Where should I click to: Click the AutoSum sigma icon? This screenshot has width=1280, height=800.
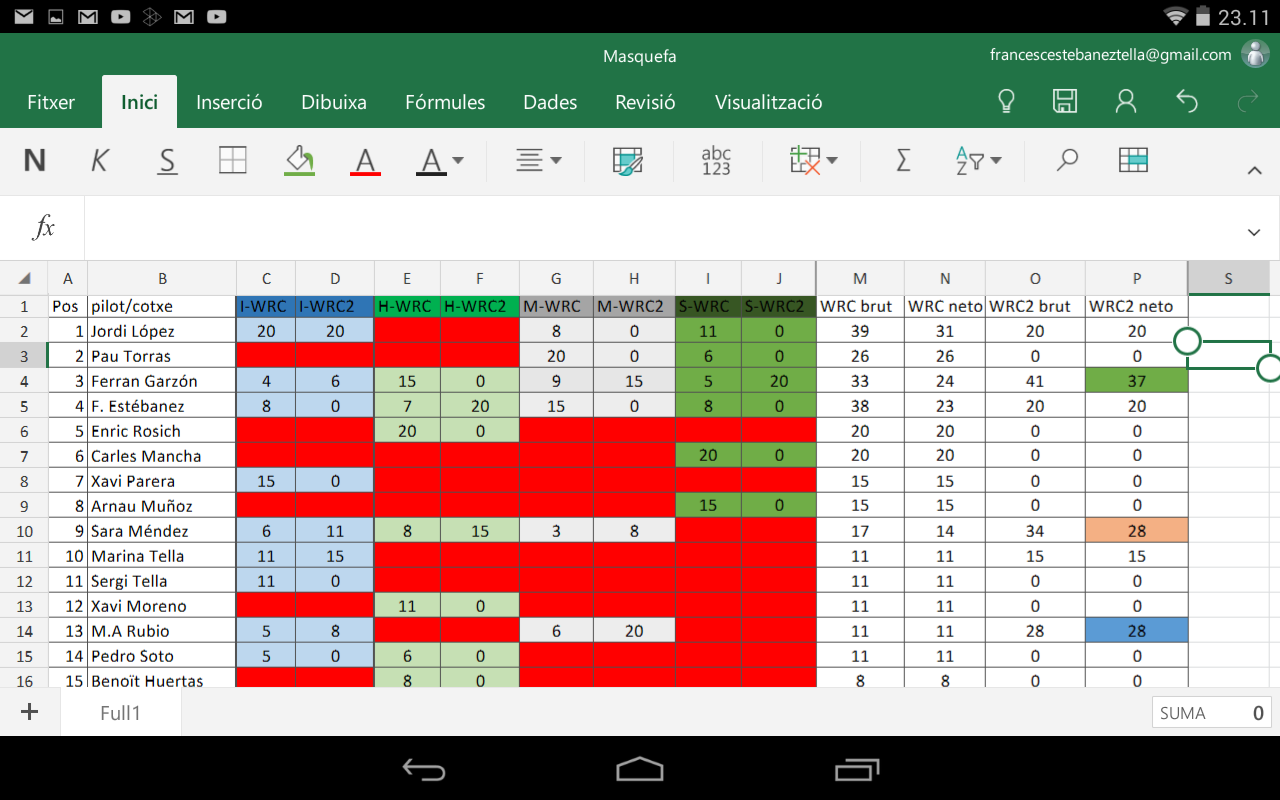[x=903, y=160]
